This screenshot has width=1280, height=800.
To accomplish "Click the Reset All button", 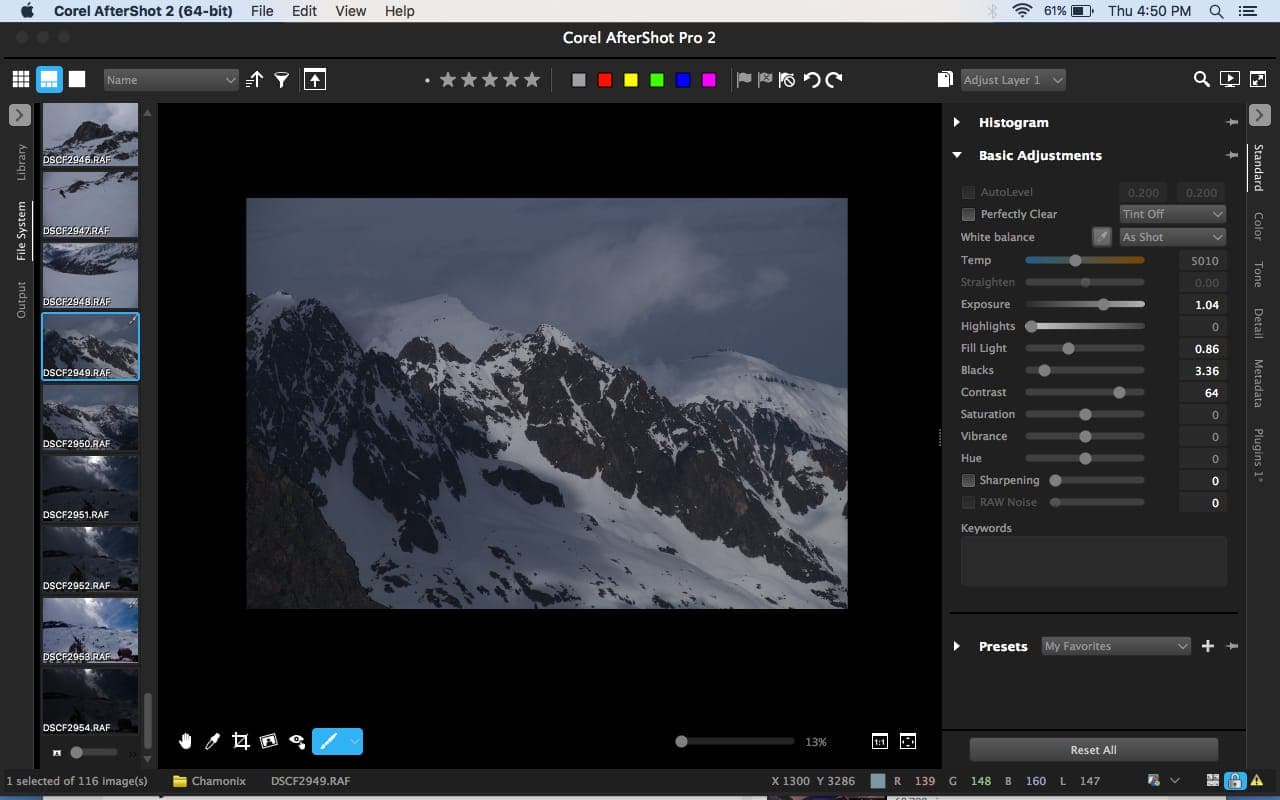I will 1093,750.
